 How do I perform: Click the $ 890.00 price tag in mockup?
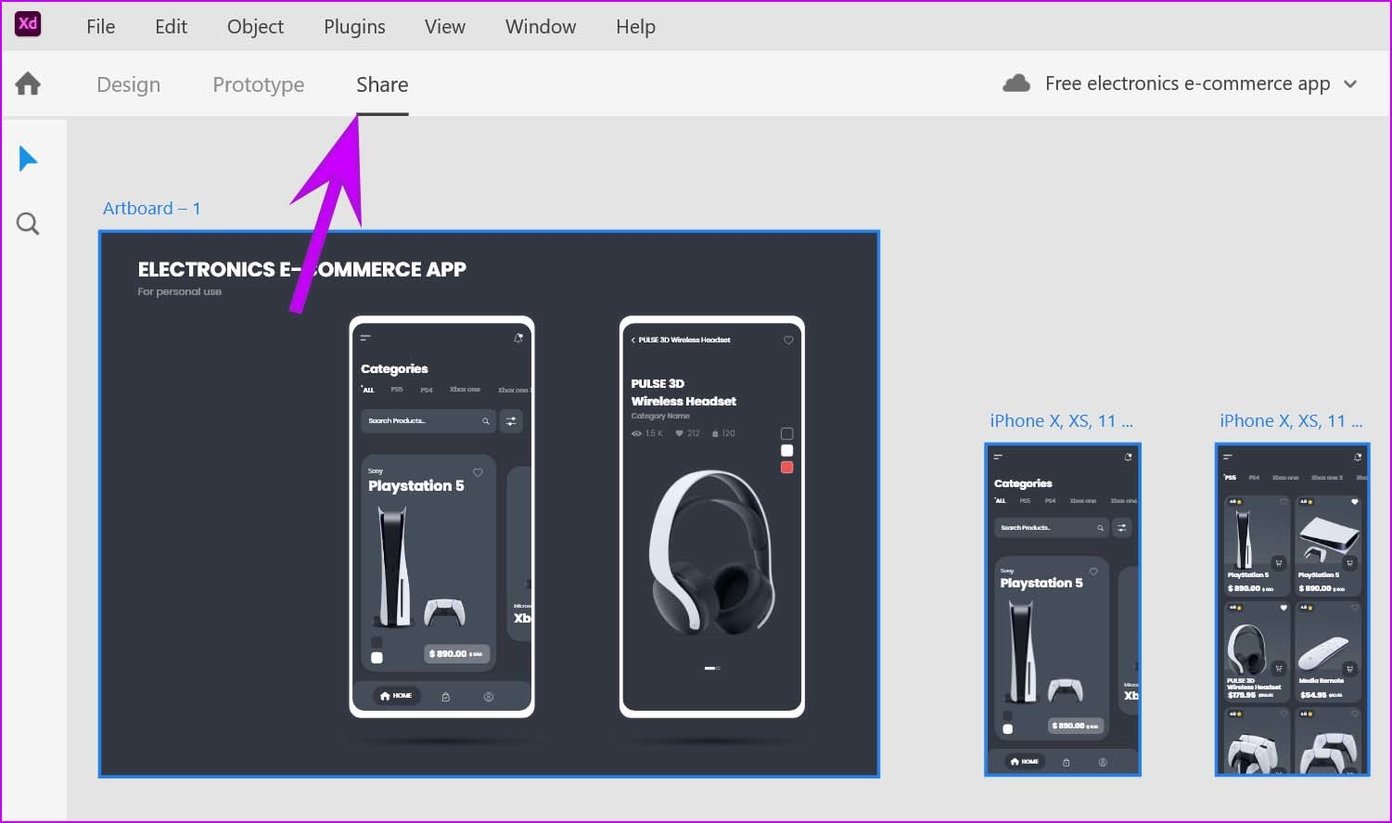pos(456,654)
